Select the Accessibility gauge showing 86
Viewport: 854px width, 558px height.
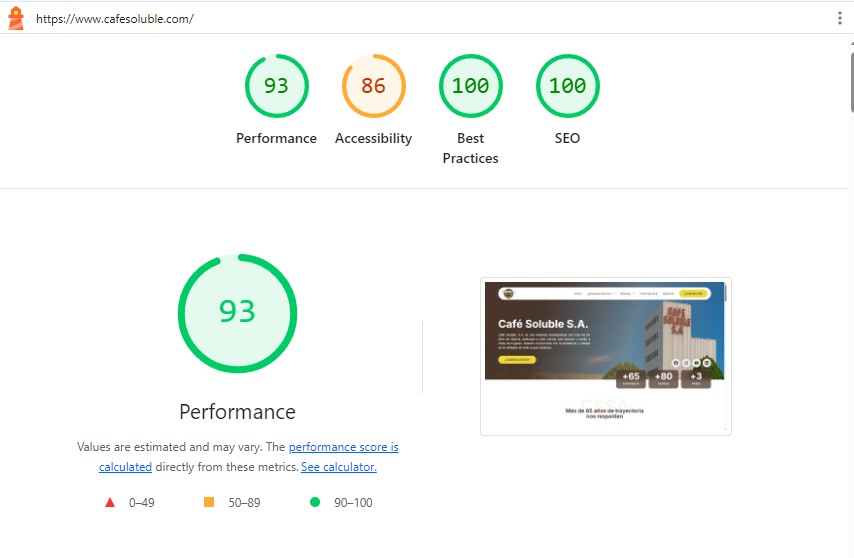[373, 86]
